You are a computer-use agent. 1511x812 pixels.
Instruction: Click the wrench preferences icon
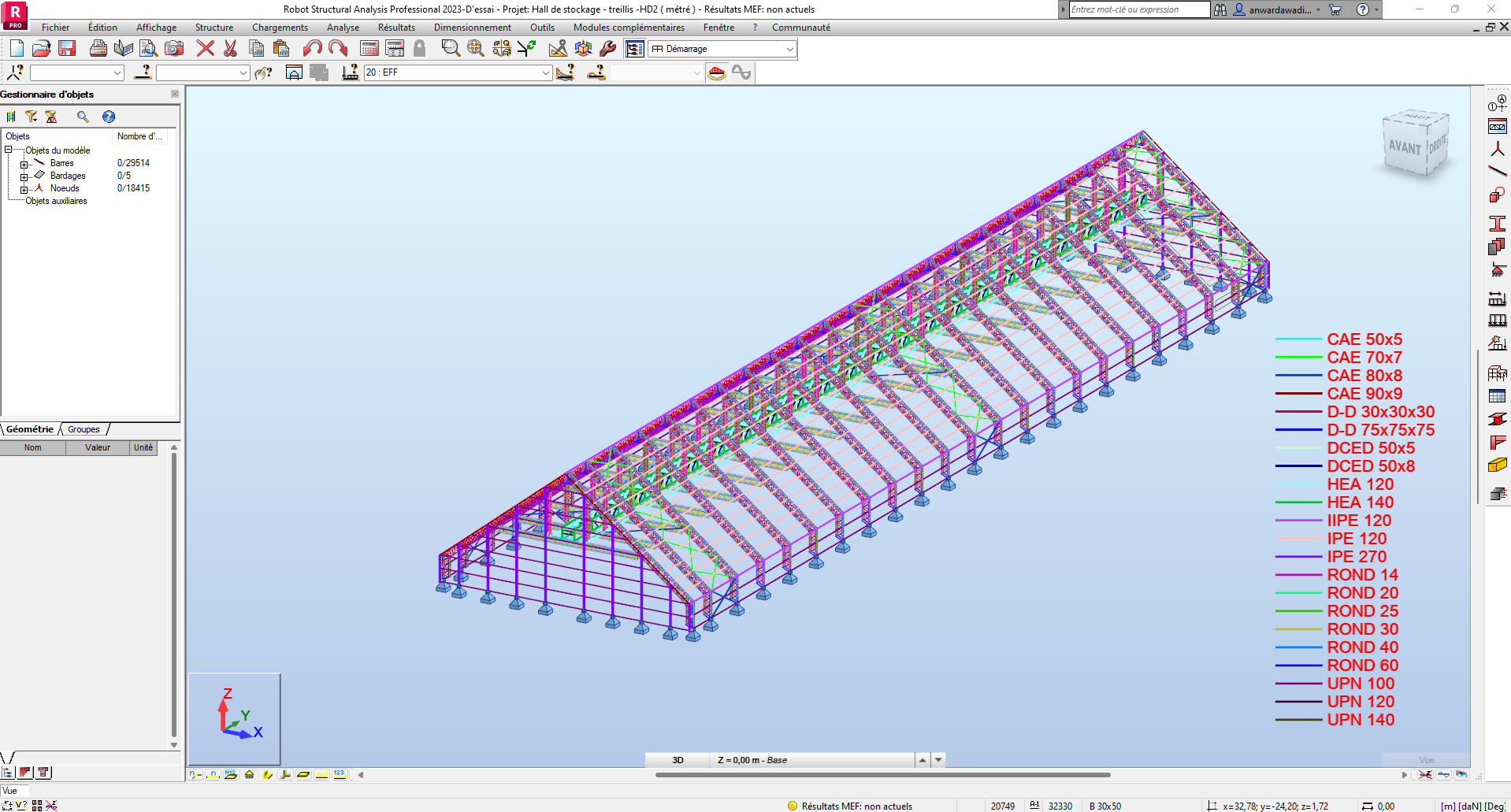(607, 49)
